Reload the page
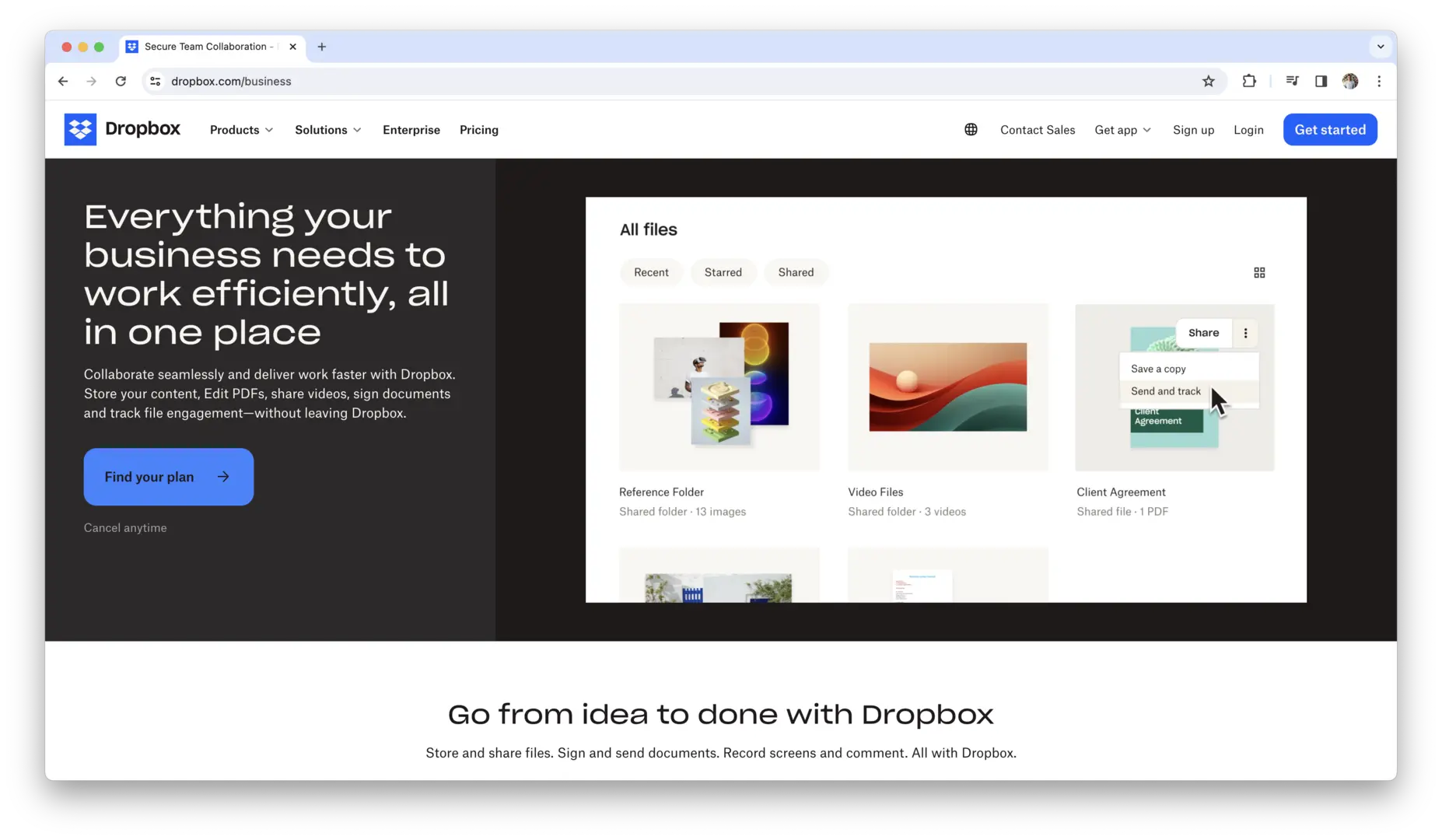 (121, 82)
